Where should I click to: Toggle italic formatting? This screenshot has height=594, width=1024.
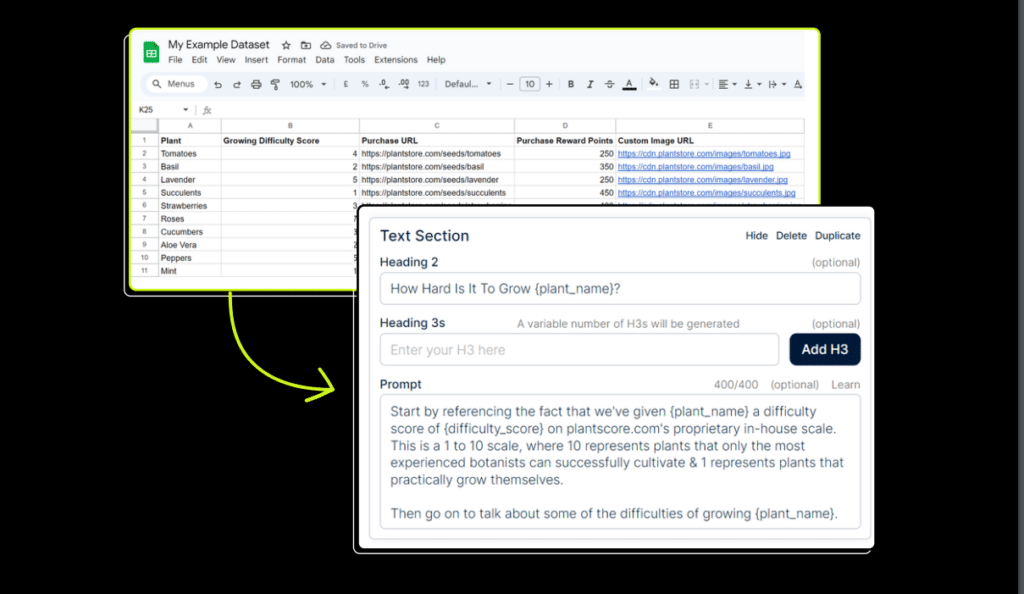click(590, 85)
